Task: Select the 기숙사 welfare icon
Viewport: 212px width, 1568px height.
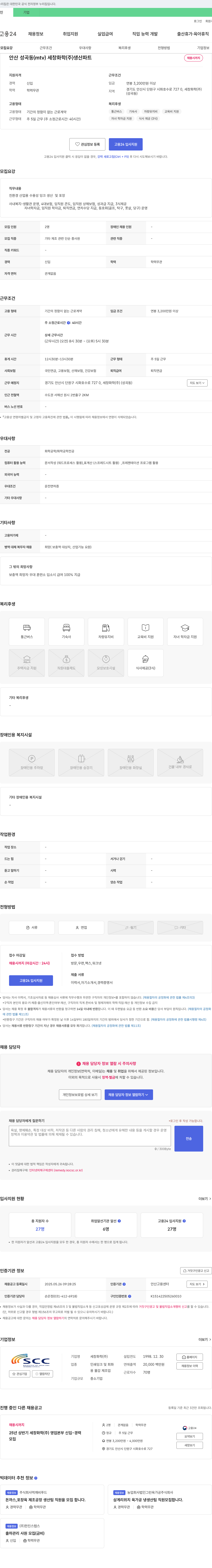Action: coord(66,631)
